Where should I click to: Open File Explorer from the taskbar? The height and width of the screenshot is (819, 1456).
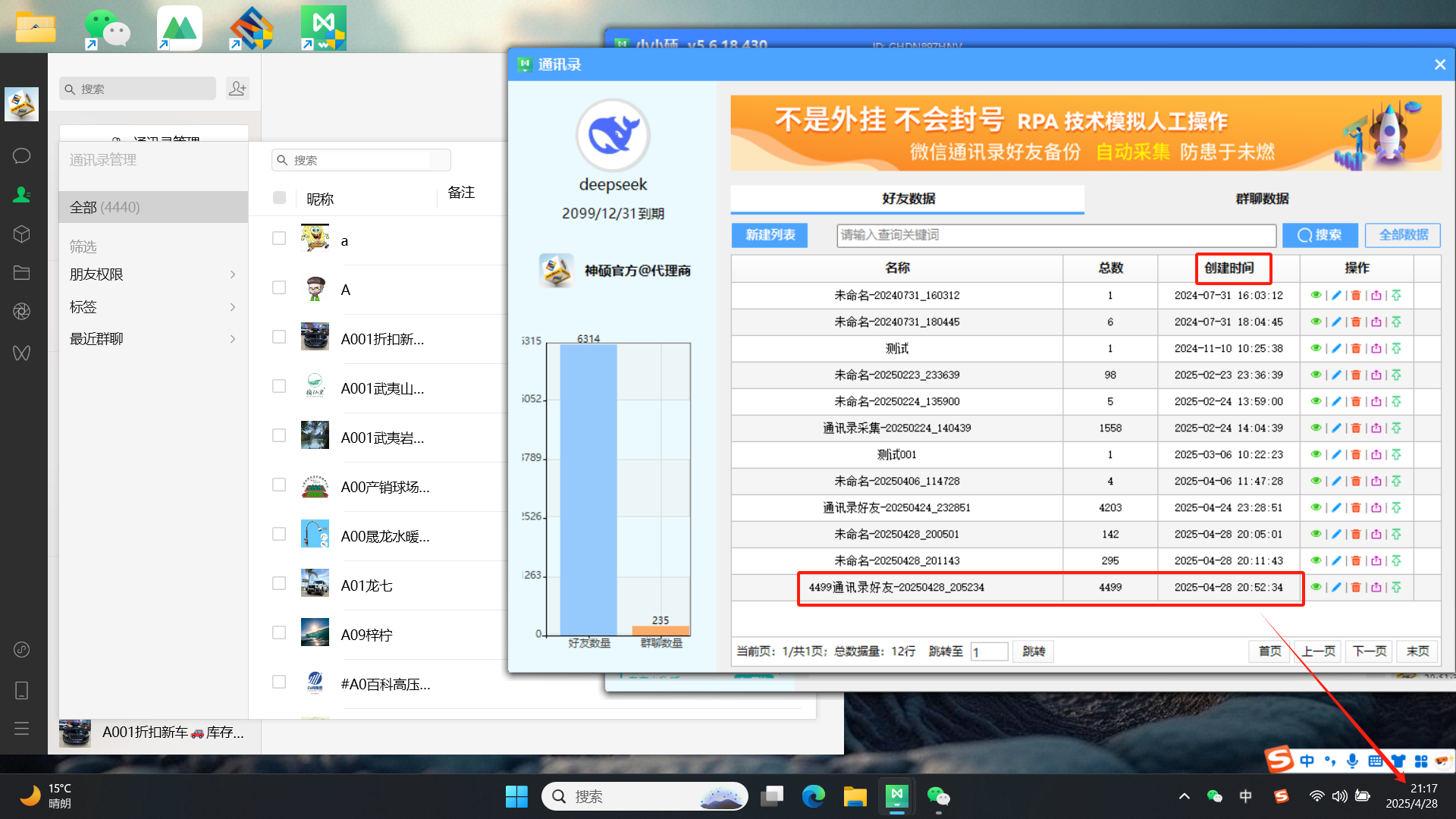tap(855, 796)
